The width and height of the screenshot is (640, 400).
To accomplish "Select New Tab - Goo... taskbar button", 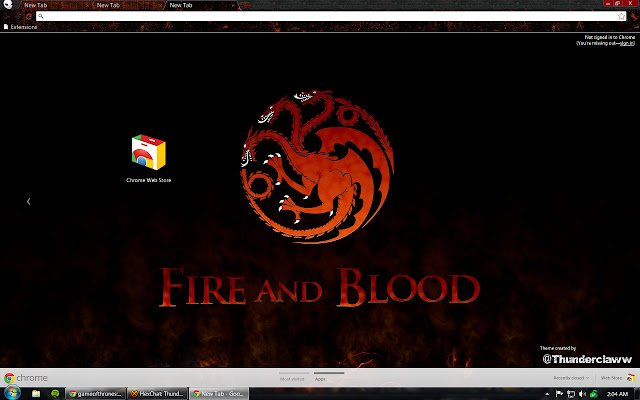I will coord(219,394).
